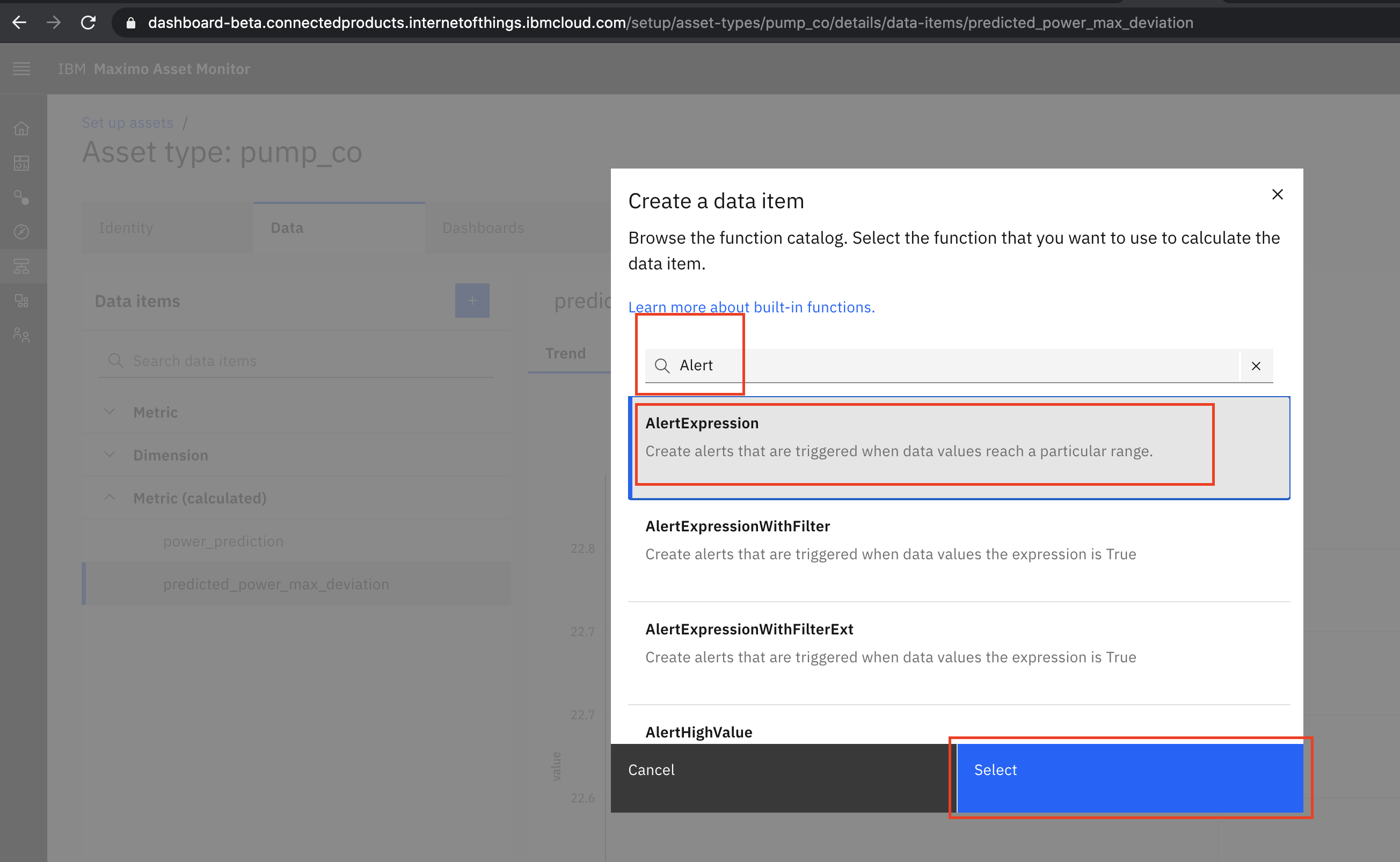The height and width of the screenshot is (862, 1400).
Task: Clear the Alert search text
Action: pyautogui.click(x=1256, y=366)
